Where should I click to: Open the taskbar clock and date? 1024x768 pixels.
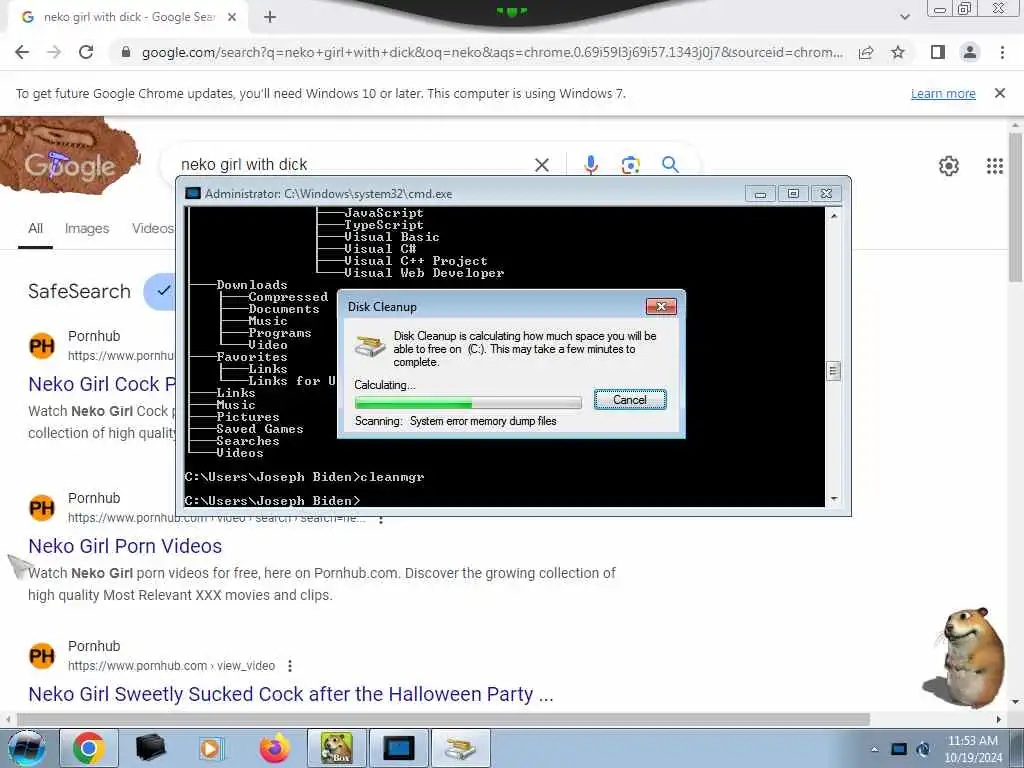(x=973, y=749)
